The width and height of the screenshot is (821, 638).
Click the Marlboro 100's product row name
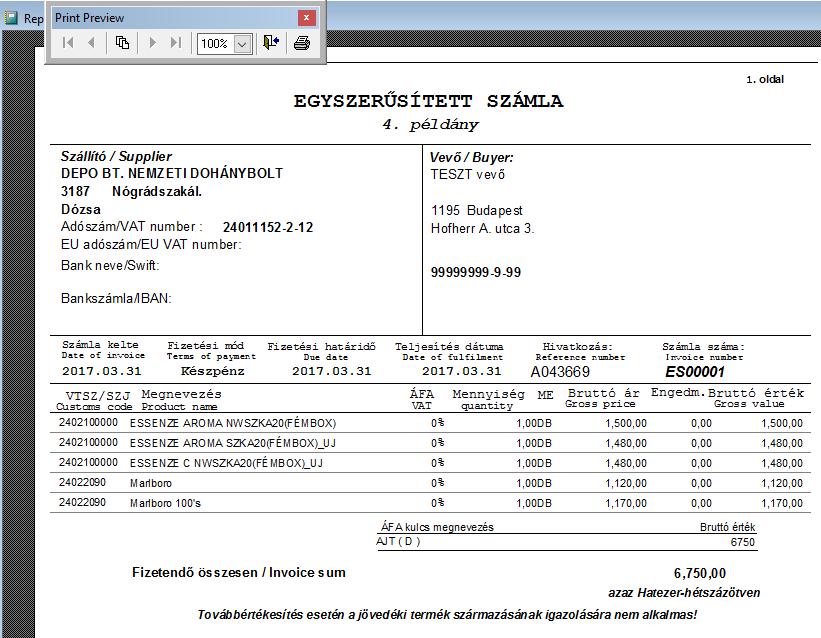[x=165, y=503]
